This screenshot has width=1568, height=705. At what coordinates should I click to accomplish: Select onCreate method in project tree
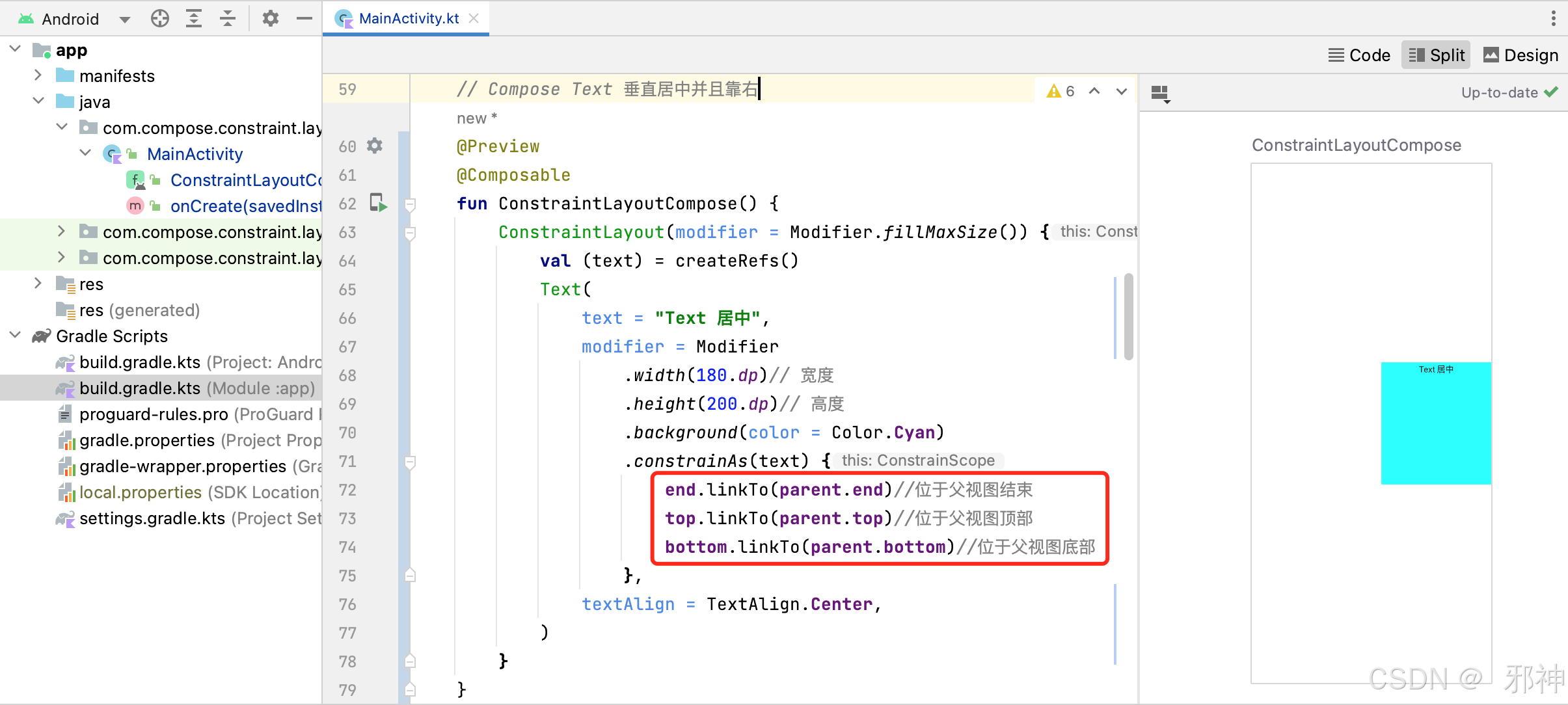click(246, 206)
